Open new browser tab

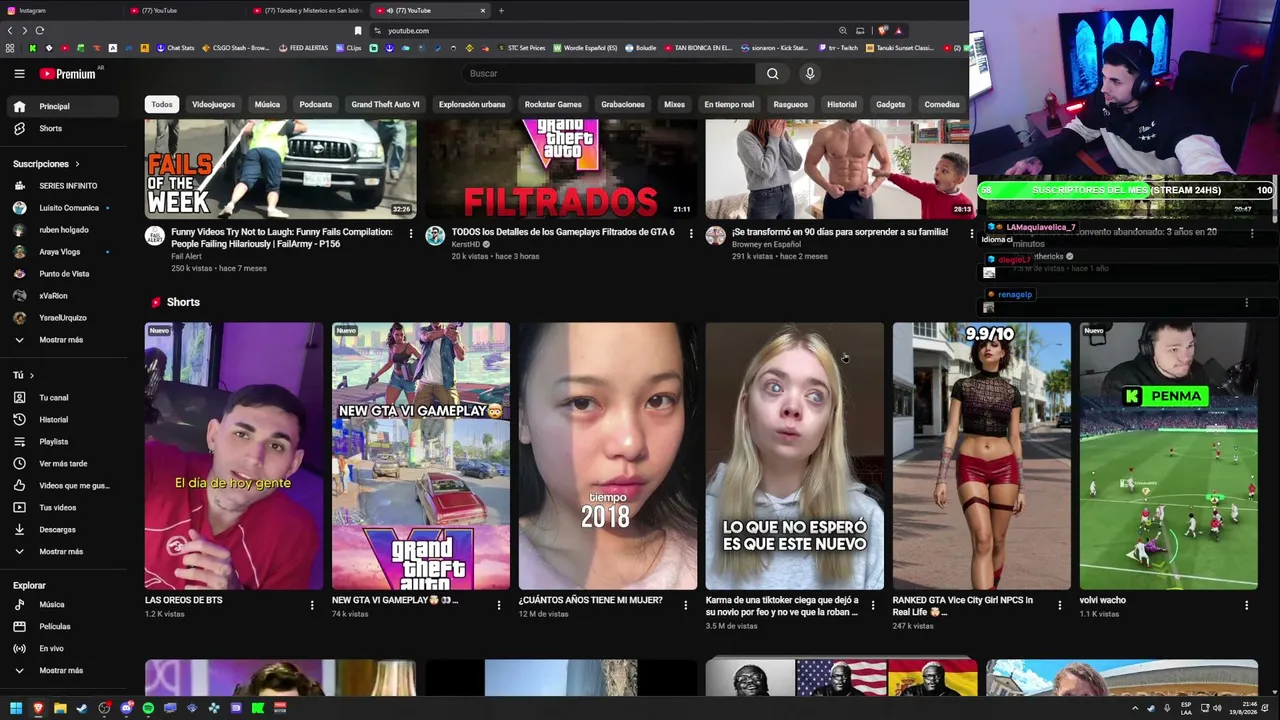click(x=501, y=10)
